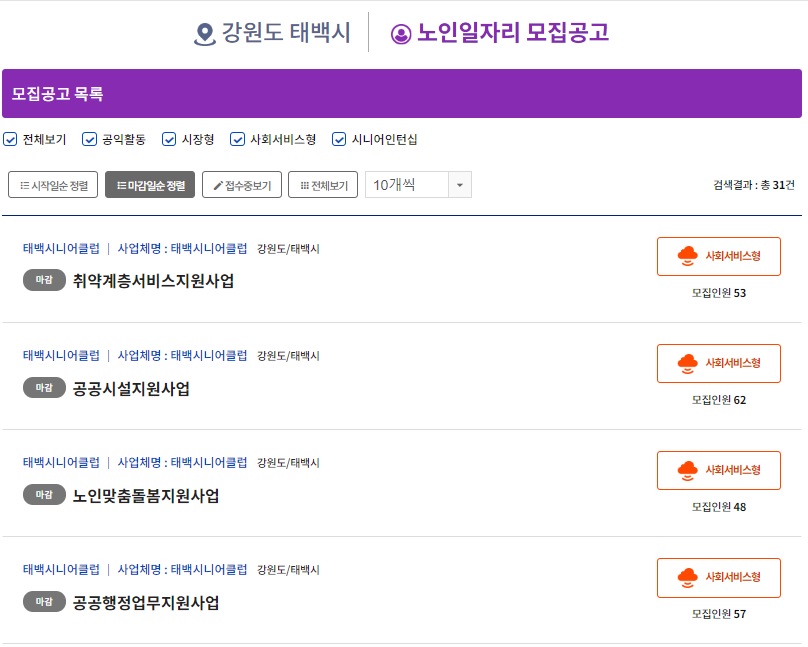Toggle the 사회서비스형 checkbox filter
The height and width of the screenshot is (647, 808).
[x=237, y=139]
